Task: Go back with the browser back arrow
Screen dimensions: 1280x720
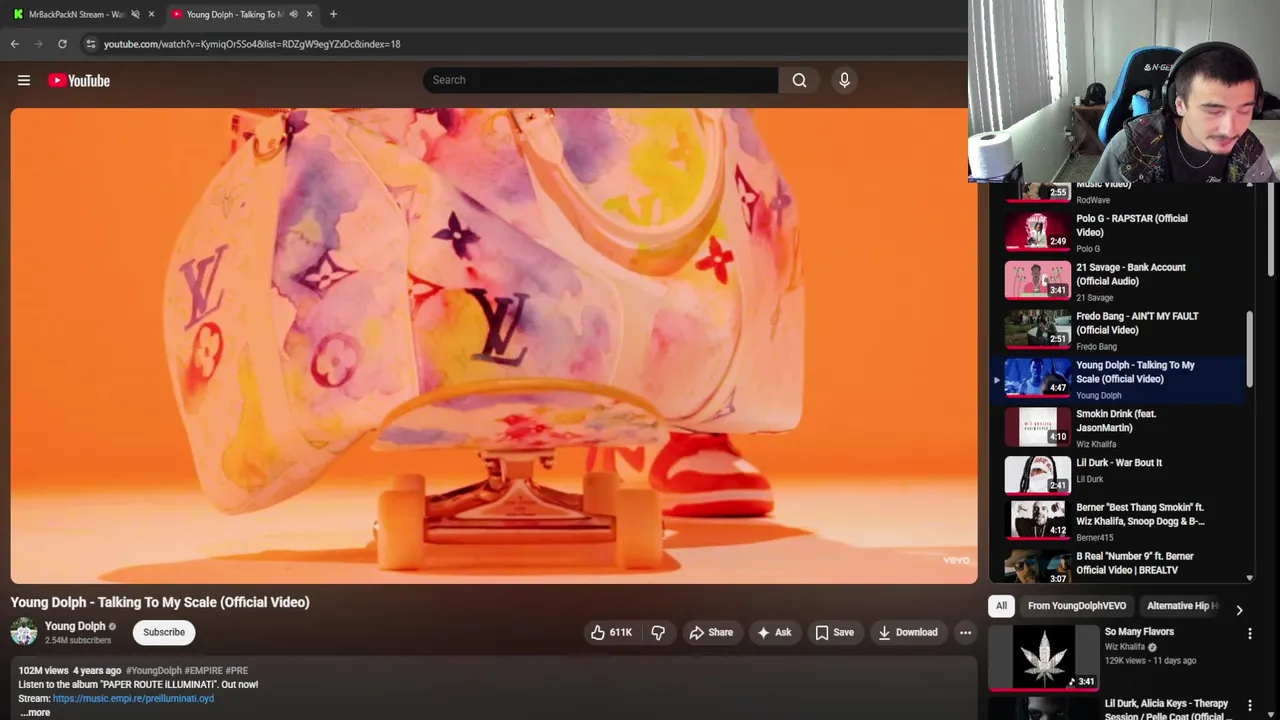Action: (x=14, y=44)
